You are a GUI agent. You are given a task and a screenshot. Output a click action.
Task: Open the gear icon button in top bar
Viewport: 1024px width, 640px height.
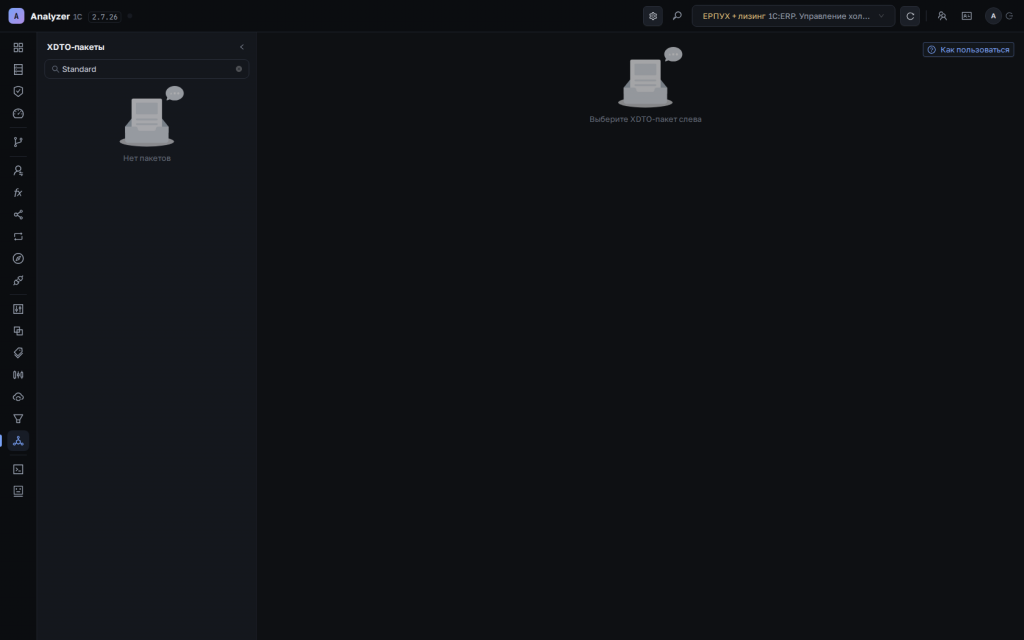(653, 16)
